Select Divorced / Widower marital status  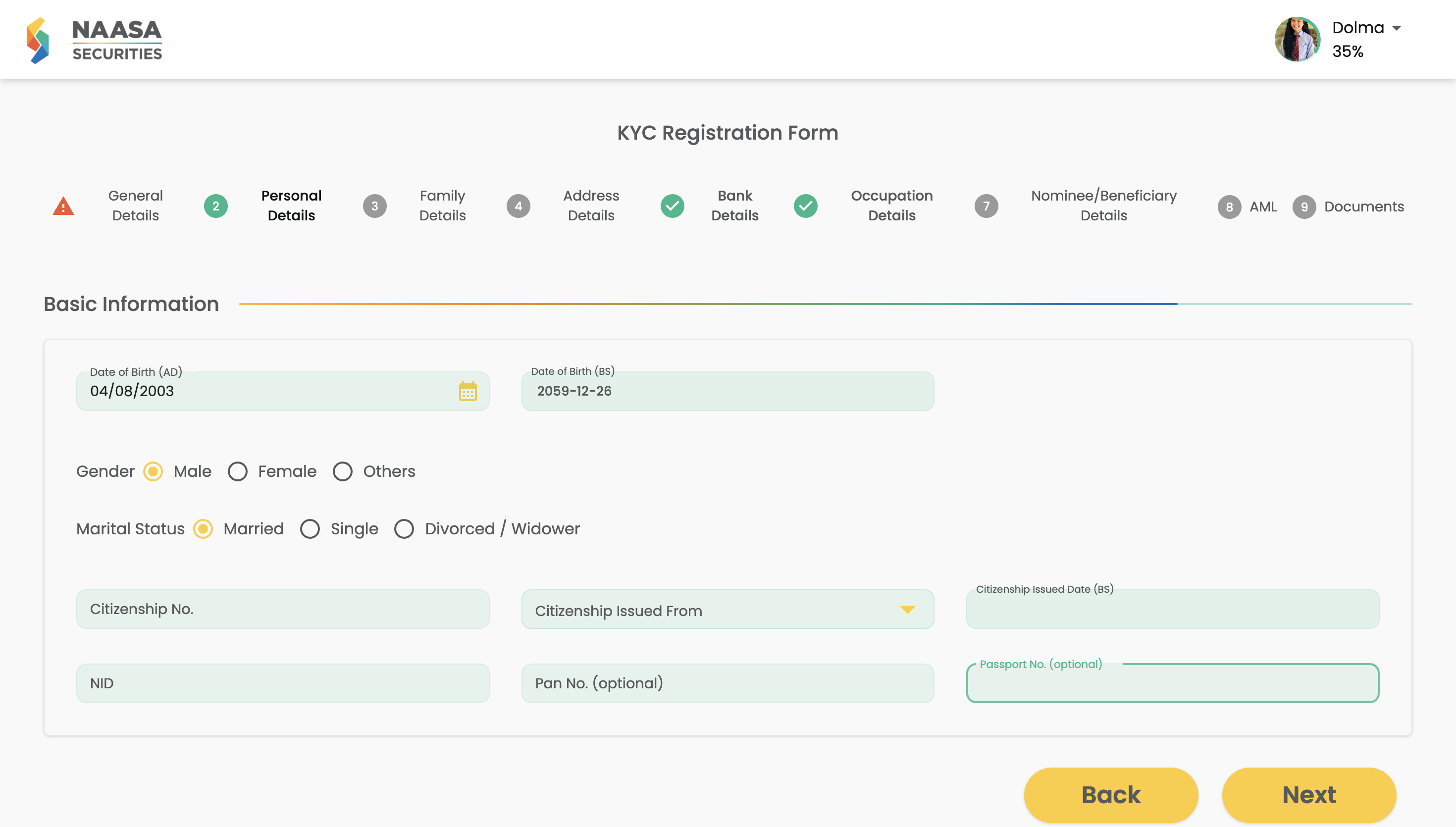tap(404, 529)
